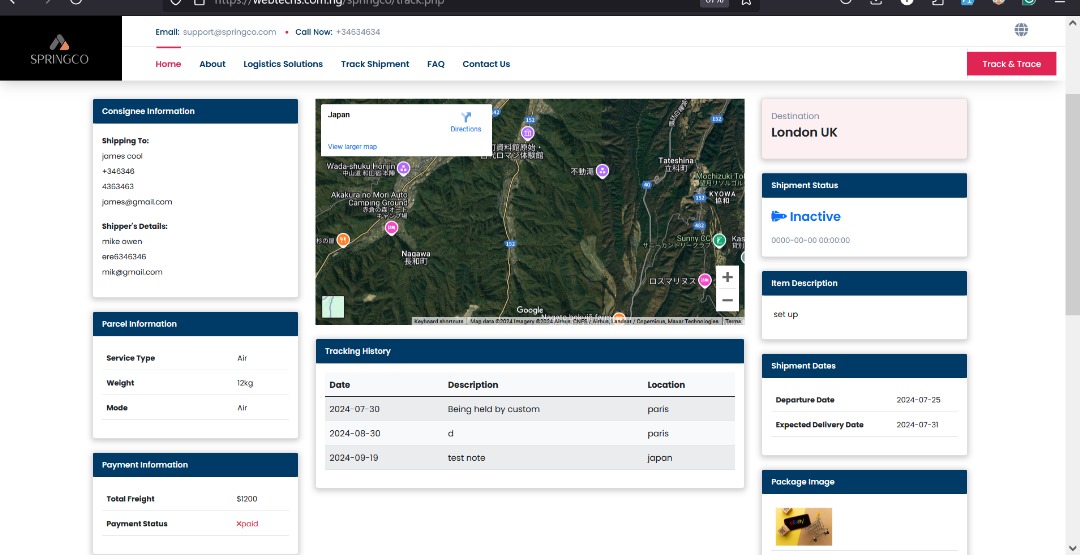
Task: Click the orange restaurant marker on the map's left edge
Action: (x=343, y=240)
